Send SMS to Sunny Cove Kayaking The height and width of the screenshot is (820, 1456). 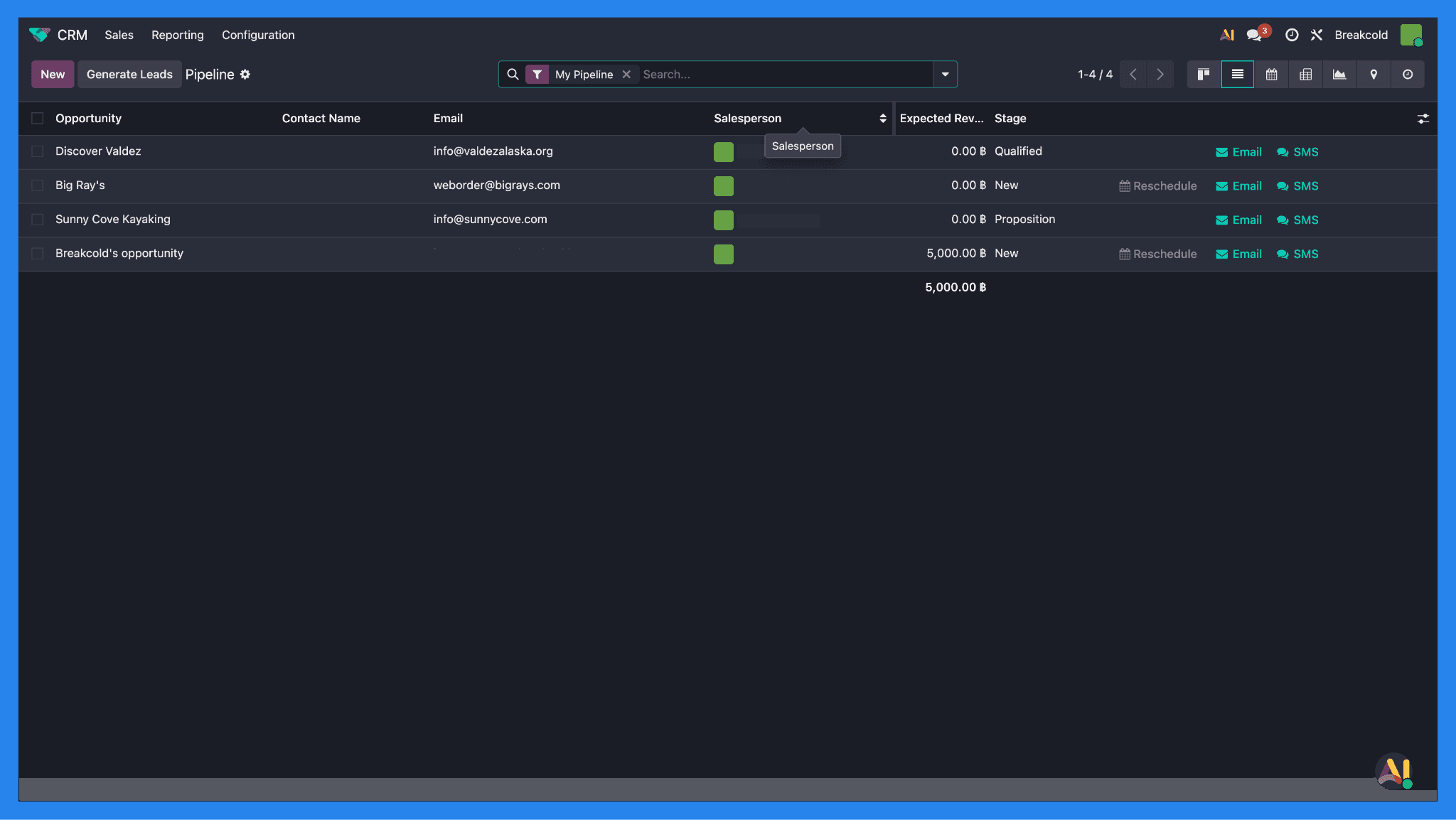pyautogui.click(x=1297, y=220)
